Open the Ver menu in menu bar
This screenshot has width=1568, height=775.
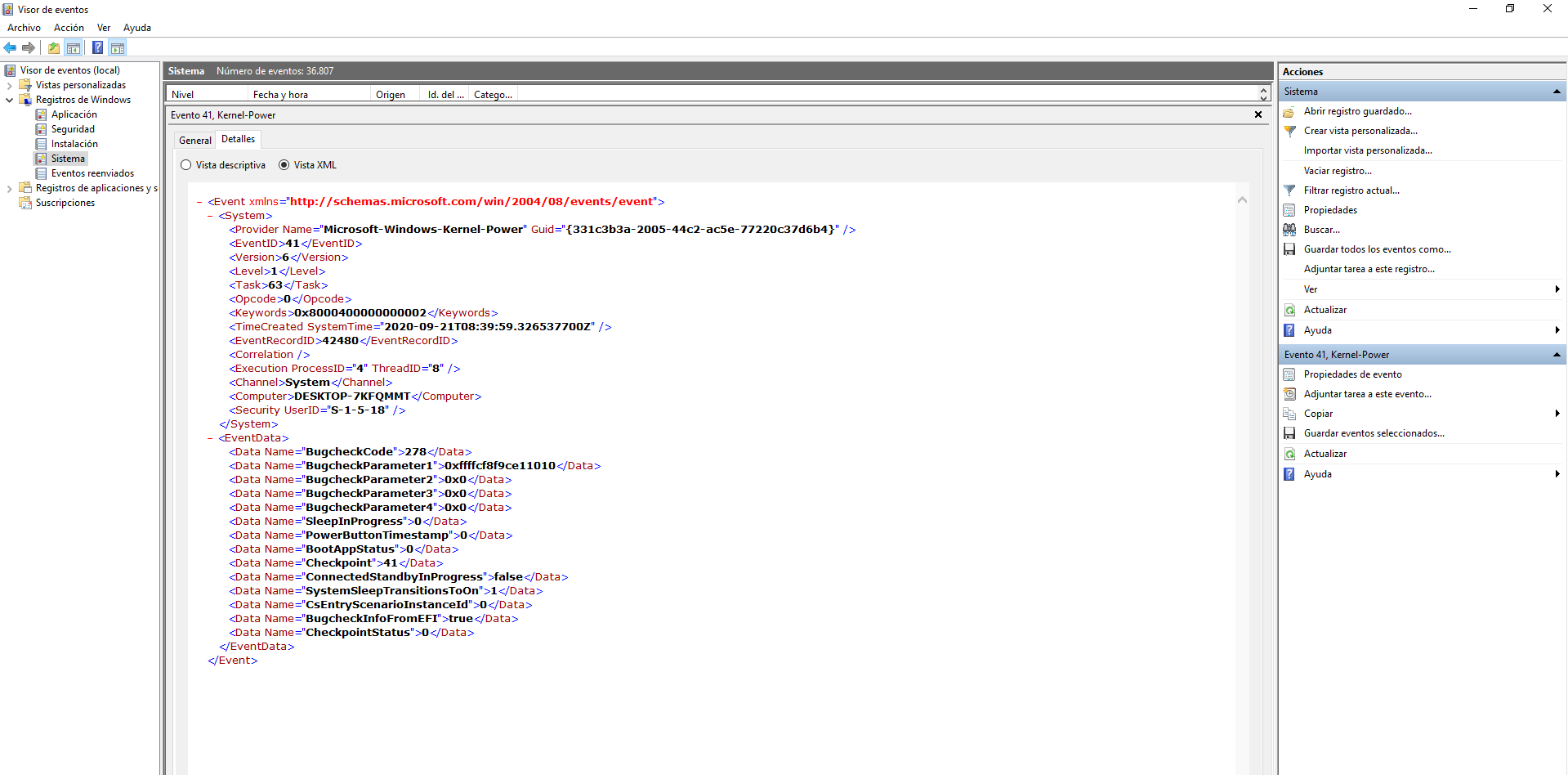point(104,28)
